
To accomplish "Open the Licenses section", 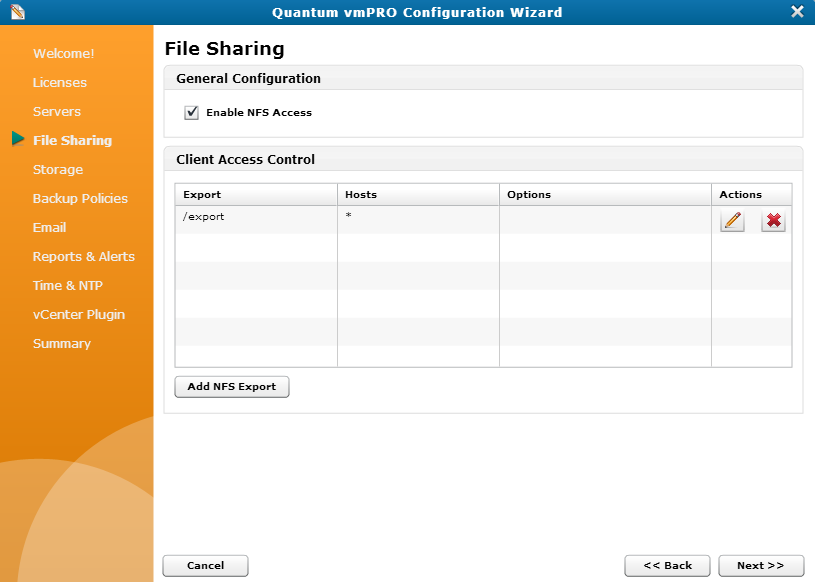I will tap(59, 82).
